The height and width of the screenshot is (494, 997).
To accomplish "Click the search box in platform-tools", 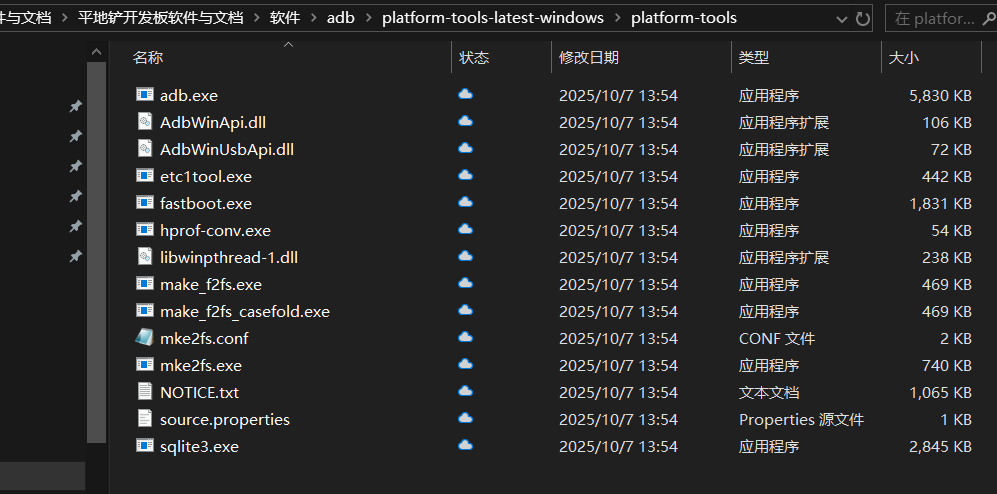I will coord(935,18).
